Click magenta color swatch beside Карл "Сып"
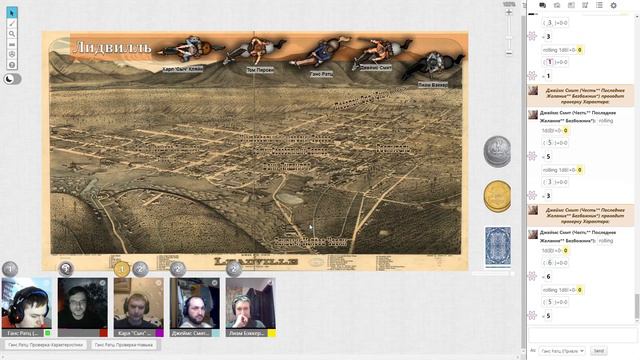 click(x=160, y=333)
